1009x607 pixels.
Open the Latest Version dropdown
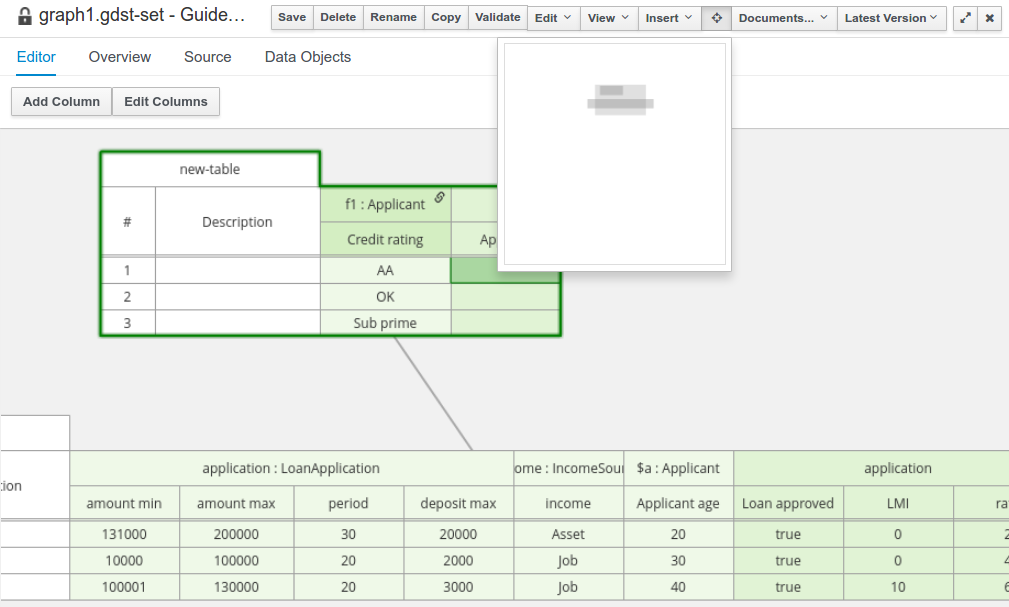click(891, 18)
